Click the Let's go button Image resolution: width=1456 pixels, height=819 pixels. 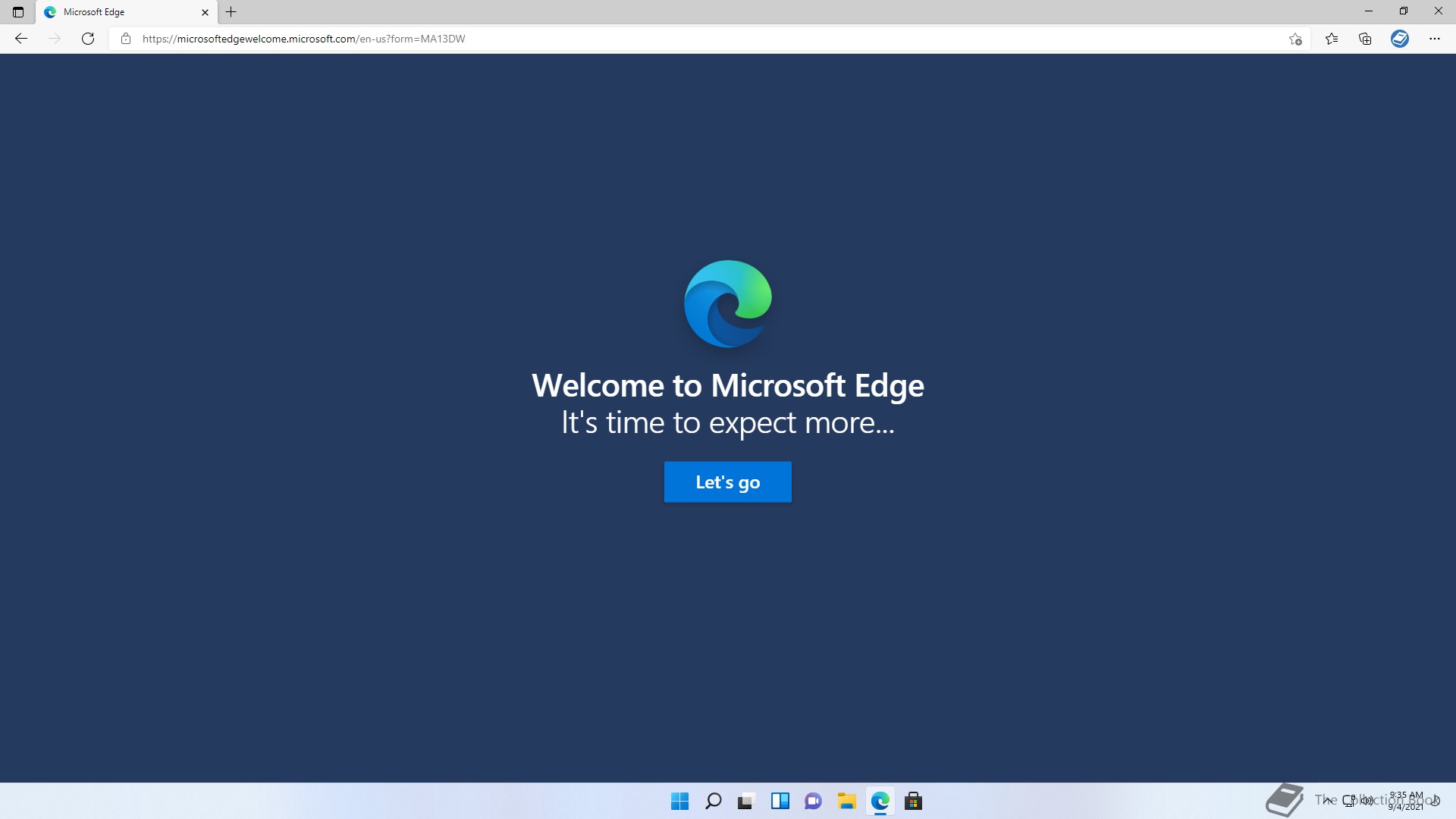727,482
